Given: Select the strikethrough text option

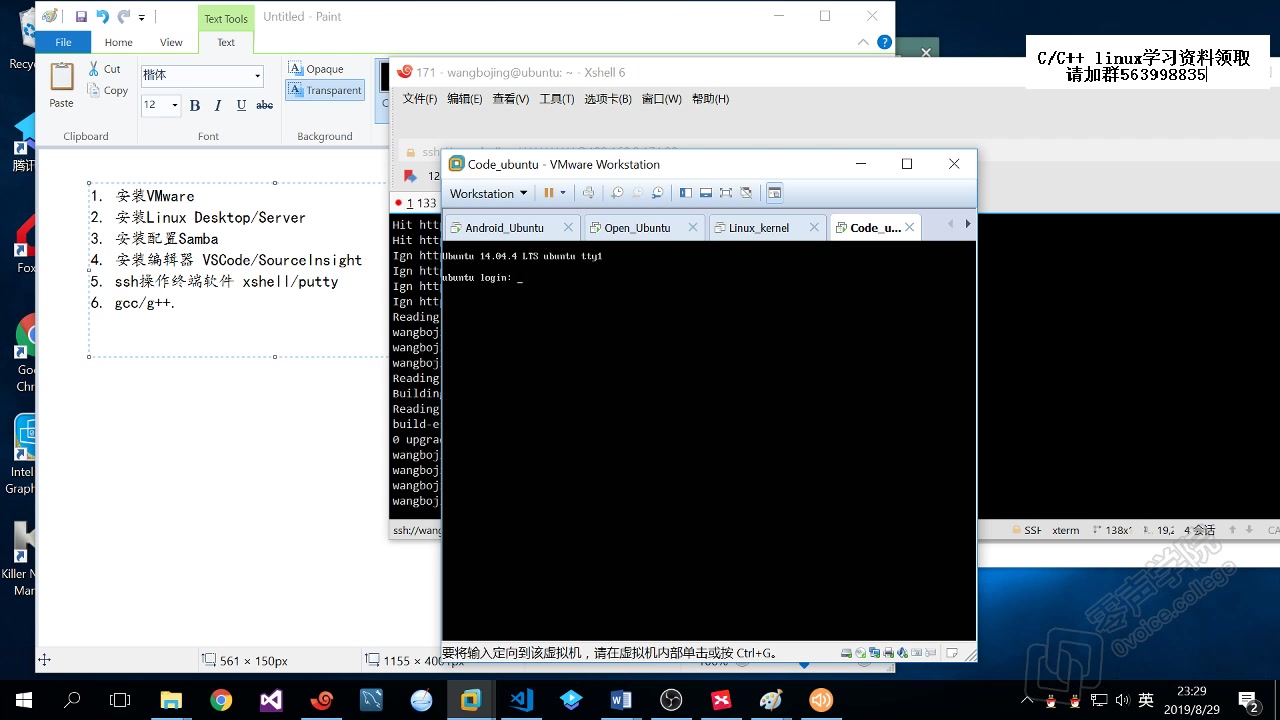Looking at the screenshot, I should [263, 105].
